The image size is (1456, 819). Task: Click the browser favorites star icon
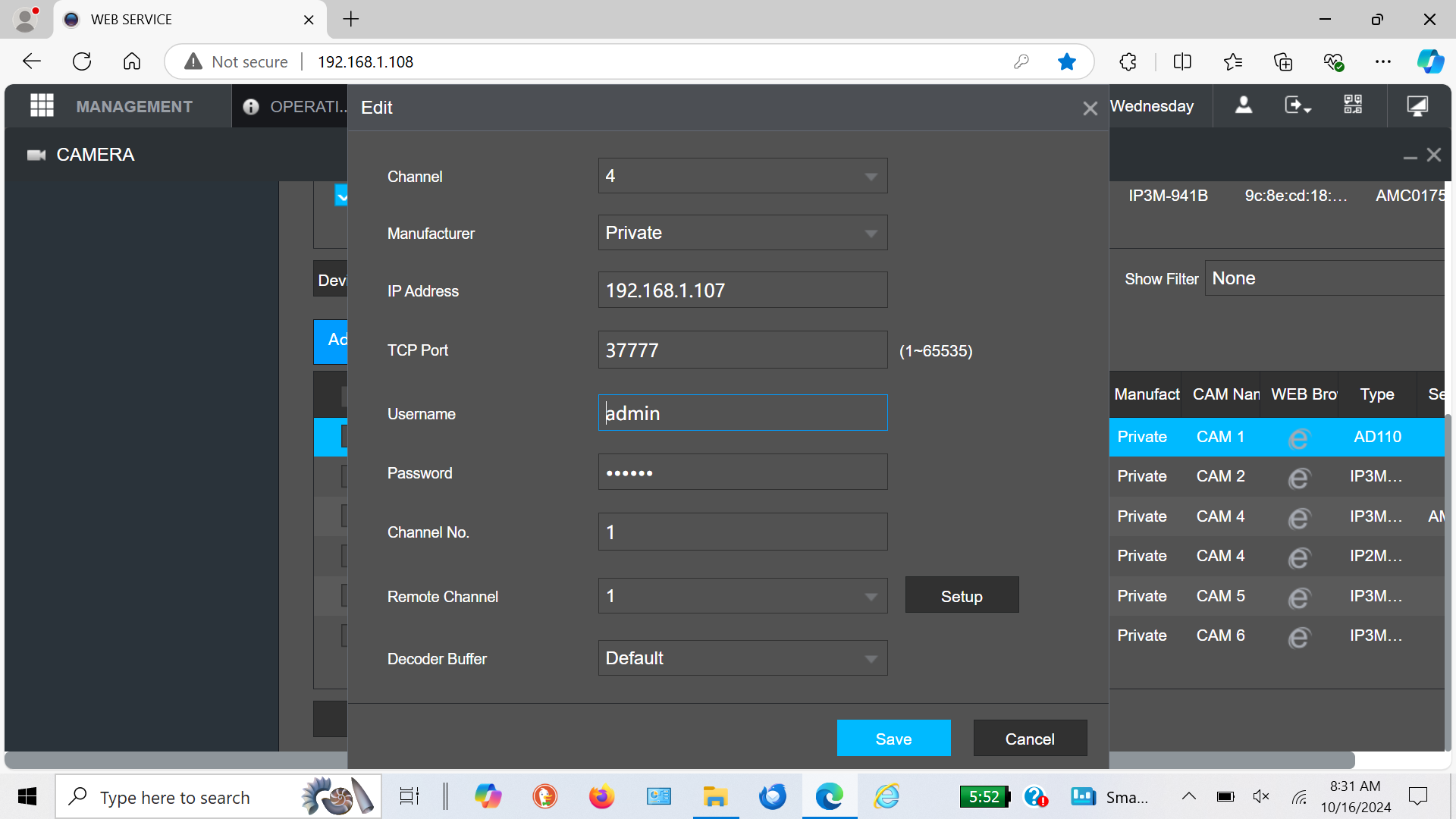[1066, 61]
